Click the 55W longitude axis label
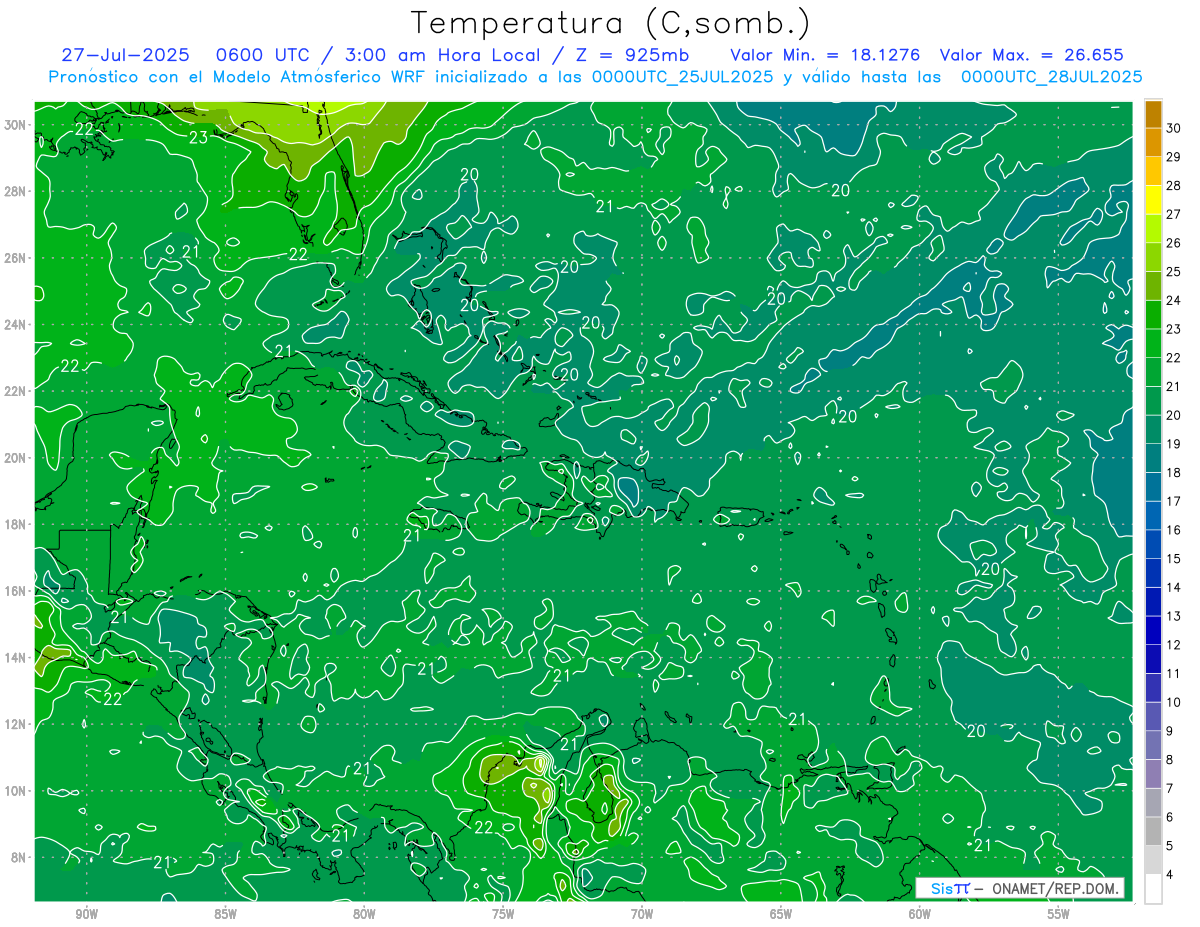Viewport: 1200px width, 927px height. coord(1059,915)
